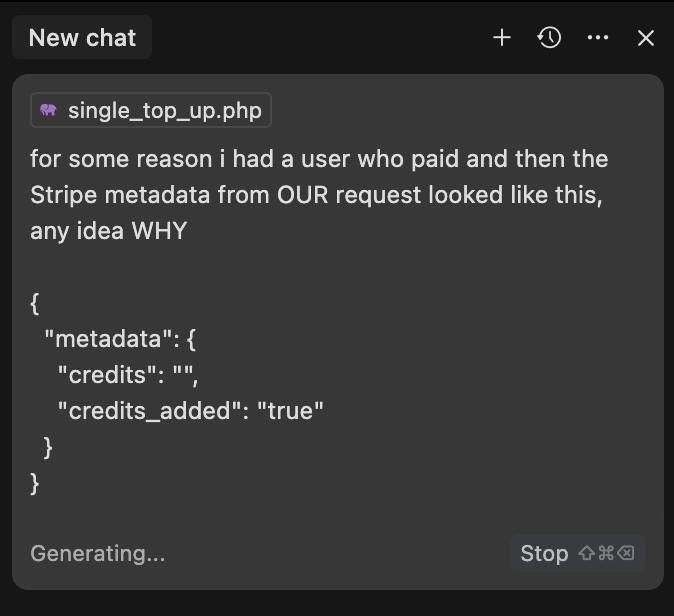Image resolution: width=674 pixels, height=616 pixels.
Task: Click the opening curly brace line
Action: (36, 303)
